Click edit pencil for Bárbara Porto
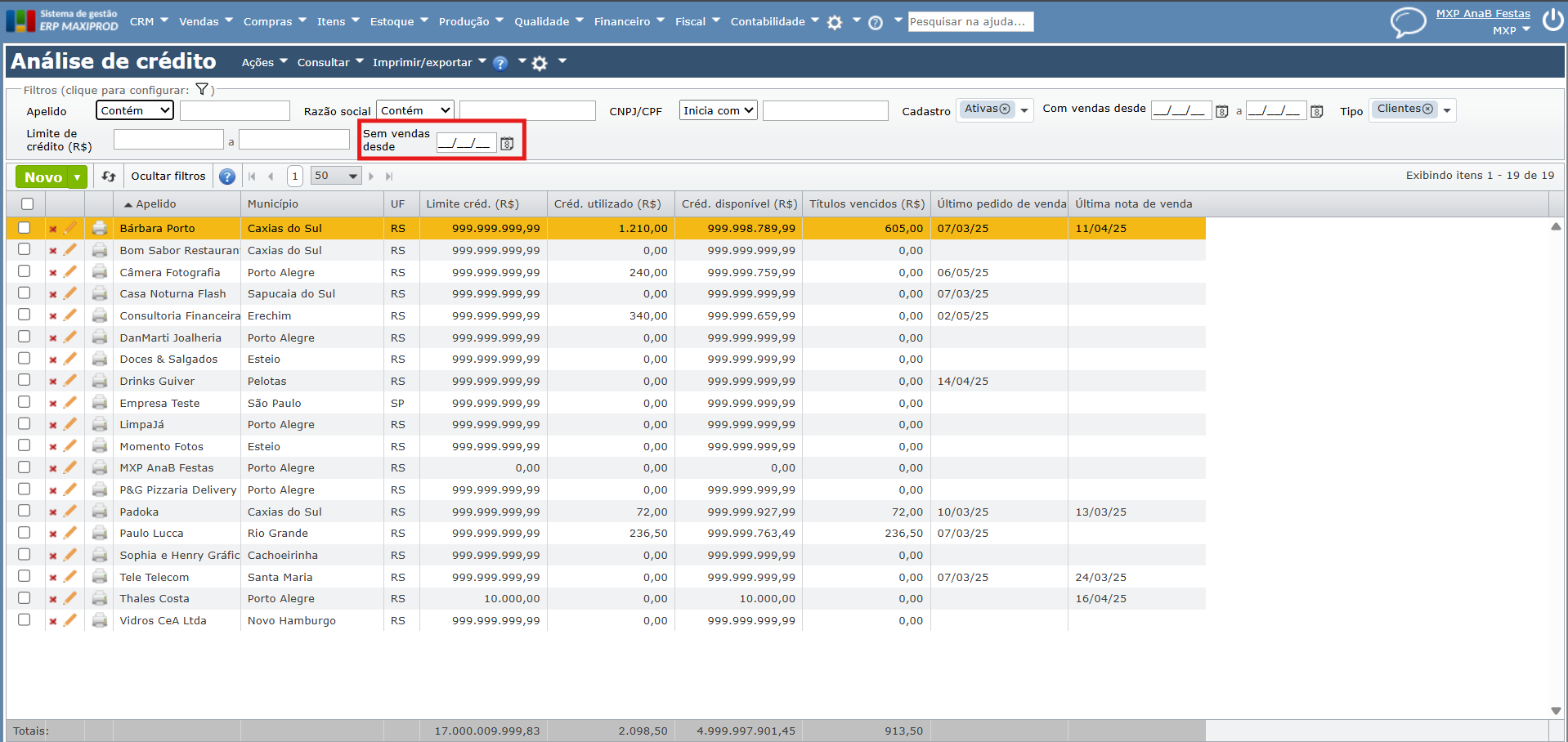 point(70,228)
